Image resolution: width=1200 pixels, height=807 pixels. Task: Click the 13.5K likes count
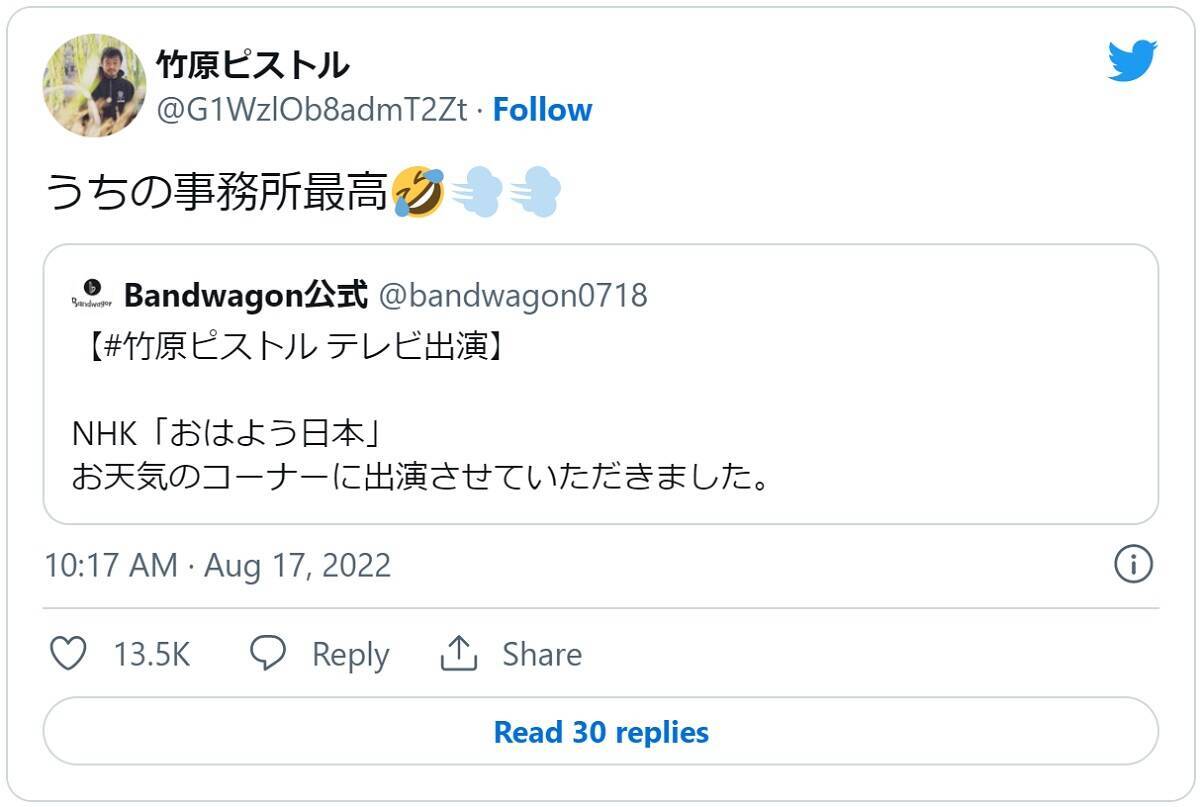point(151,654)
